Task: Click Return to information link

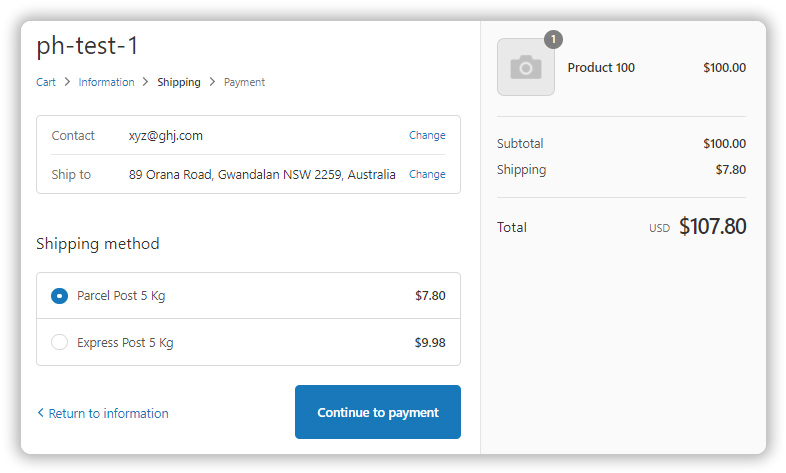Action: pyautogui.click(x=108, y=413)
